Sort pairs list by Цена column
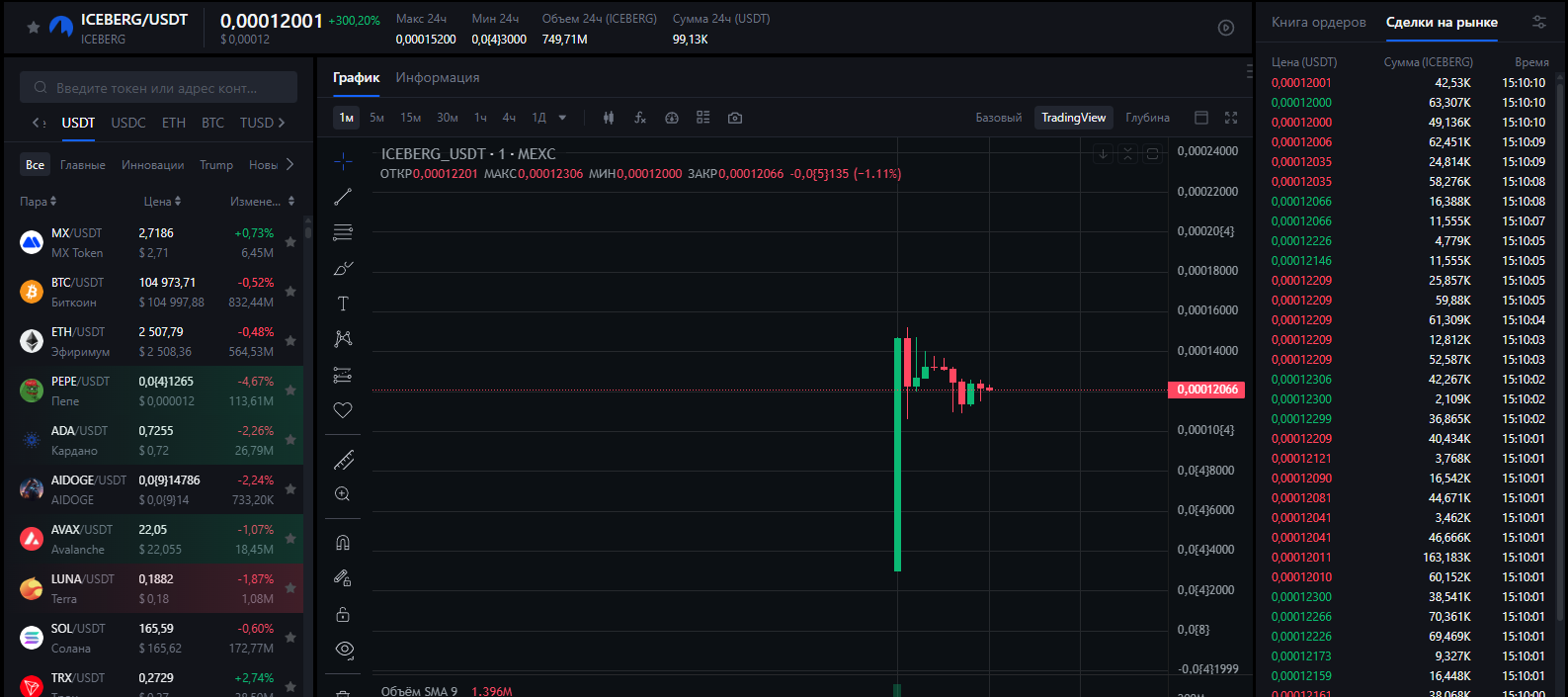Viewport: 1568px width, 697px height. click(x=162, y=202)
